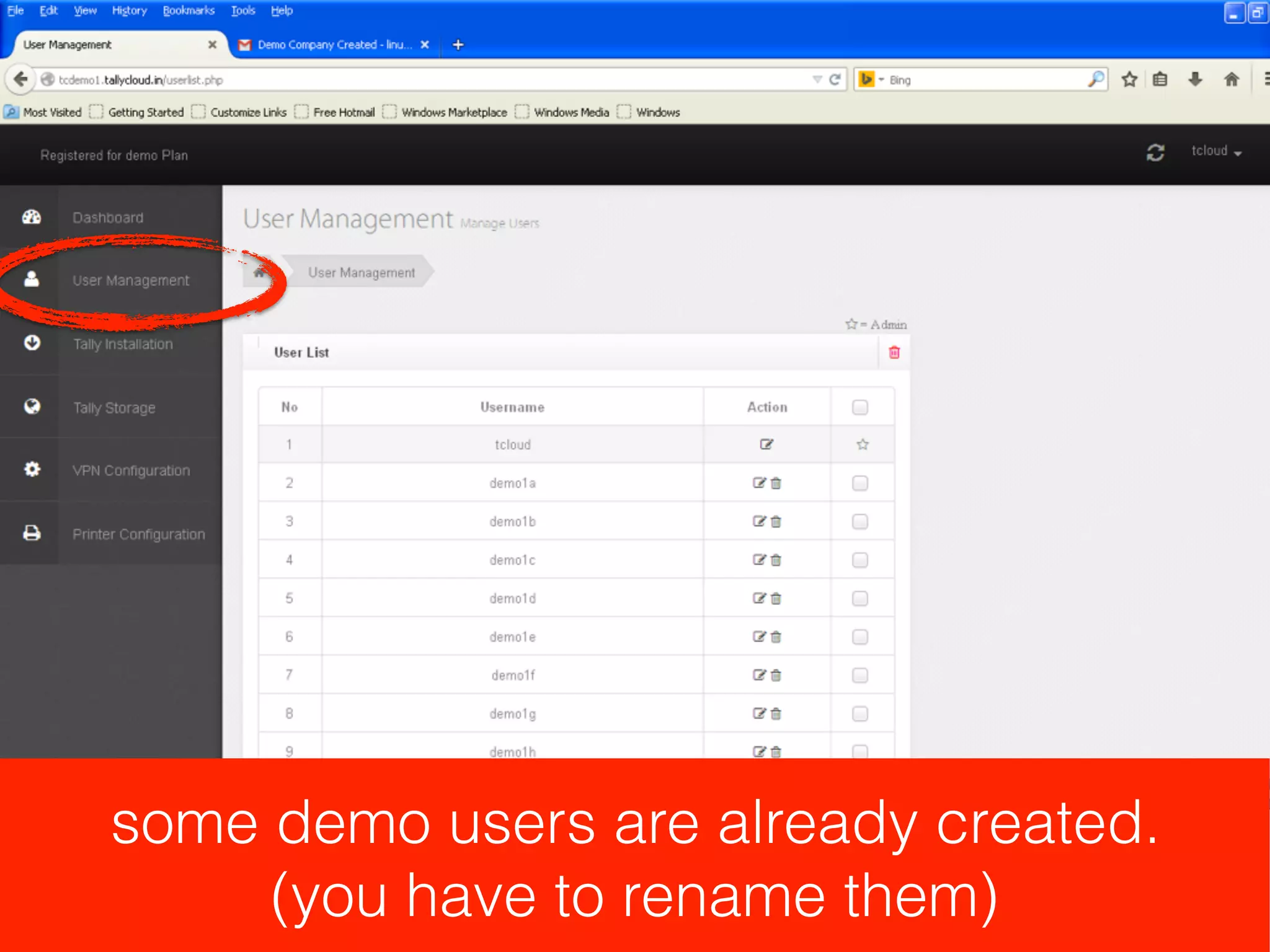
Task: Click the Printer Configuration printer icon
Action: tap(32, 533)
